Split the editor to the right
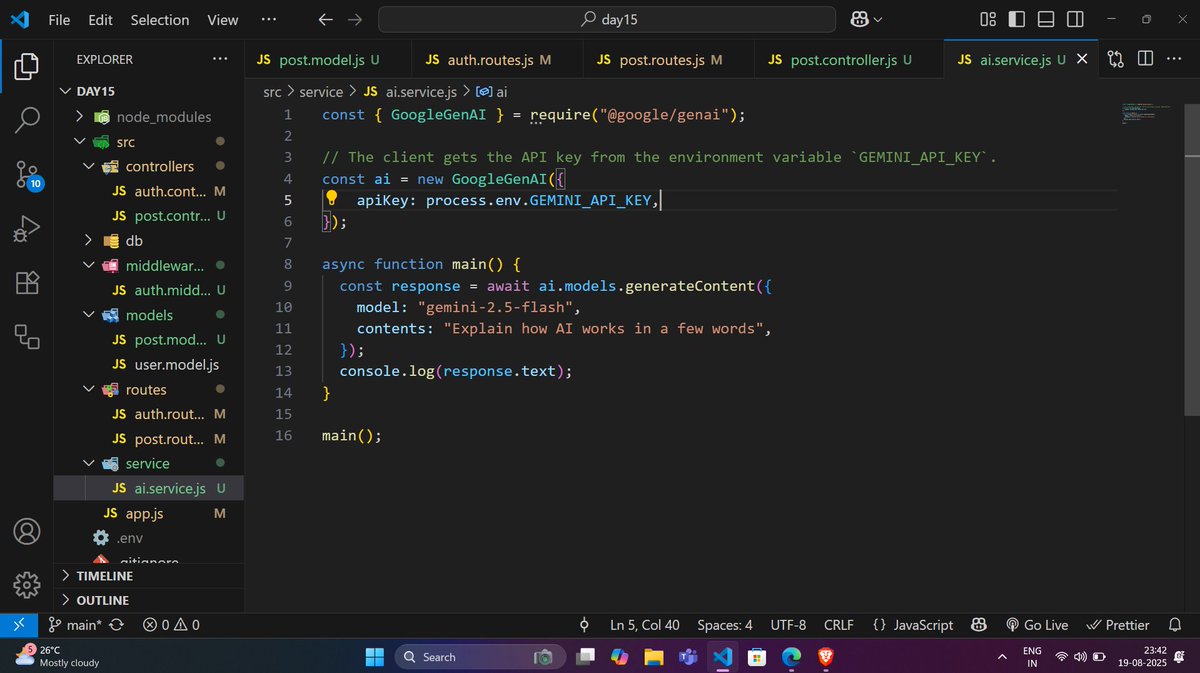1200x673 pixels. tap(1145, 59)
